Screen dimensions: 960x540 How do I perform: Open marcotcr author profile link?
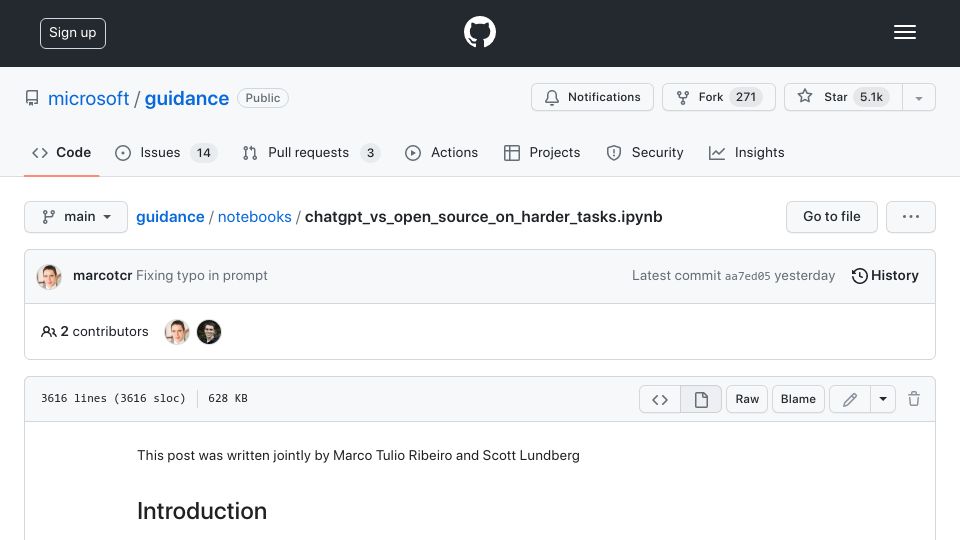click(x=102, y=276)
